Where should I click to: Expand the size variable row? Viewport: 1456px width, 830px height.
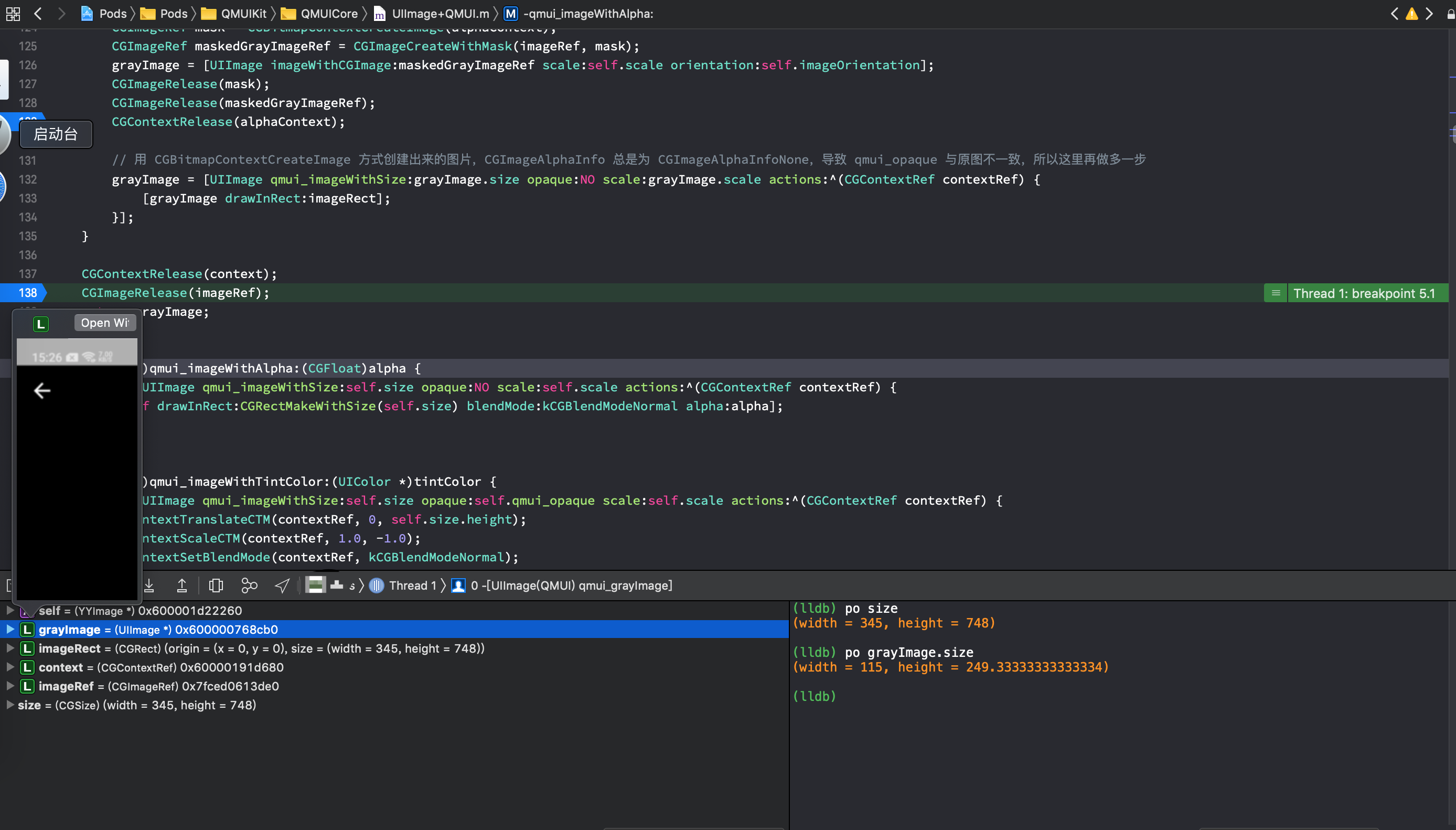coord(10,705)
